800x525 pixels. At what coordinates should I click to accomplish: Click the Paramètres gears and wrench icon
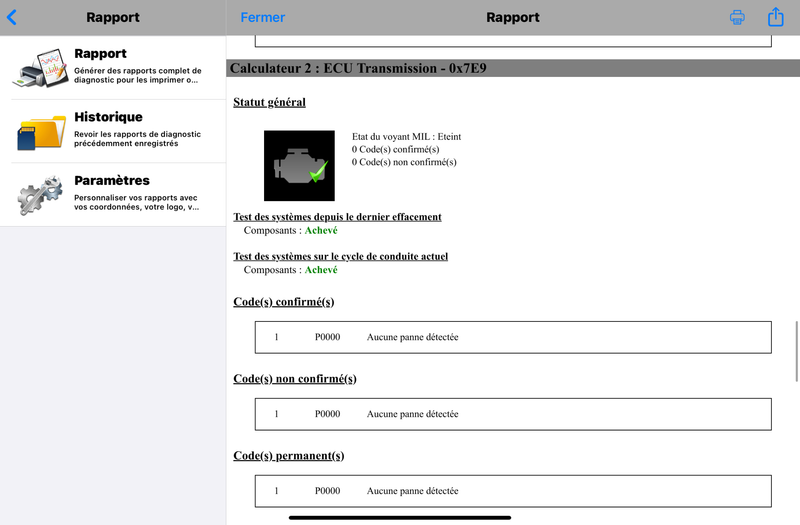point(39,195)
